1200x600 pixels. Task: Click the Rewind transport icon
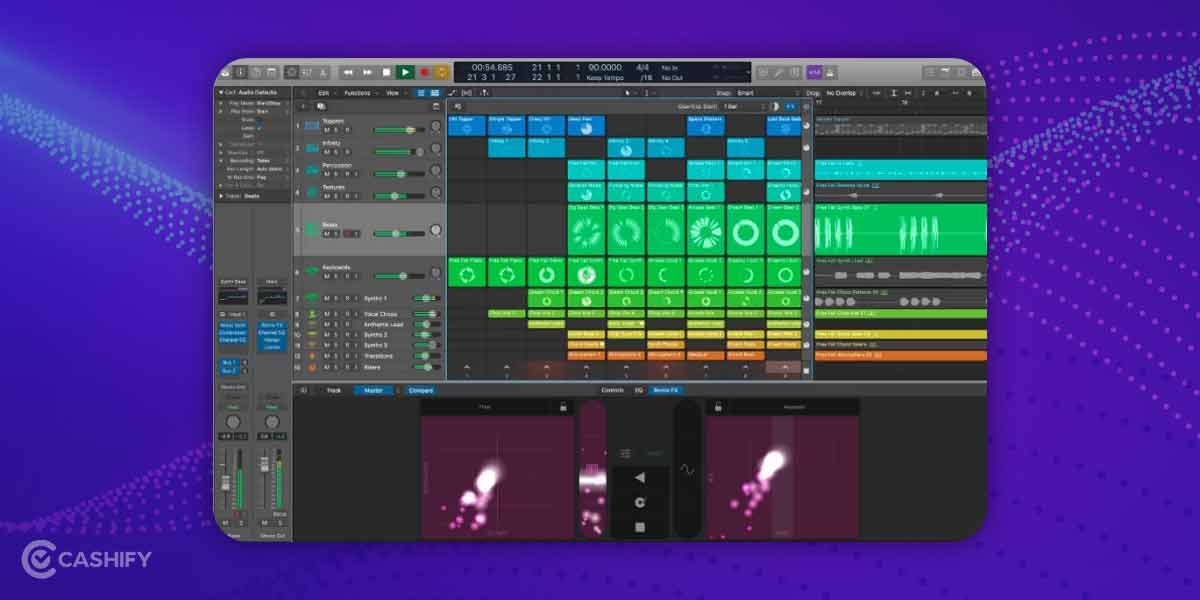click(x=348, y=71)
